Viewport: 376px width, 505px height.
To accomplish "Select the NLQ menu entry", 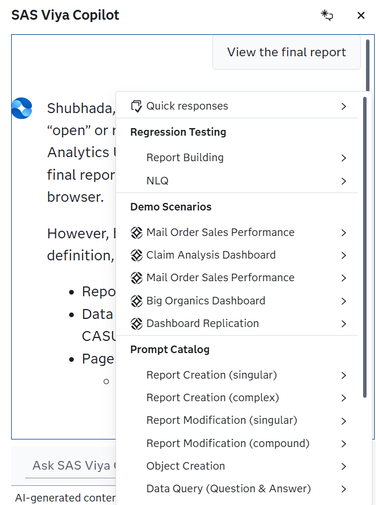I will [237, 181].
